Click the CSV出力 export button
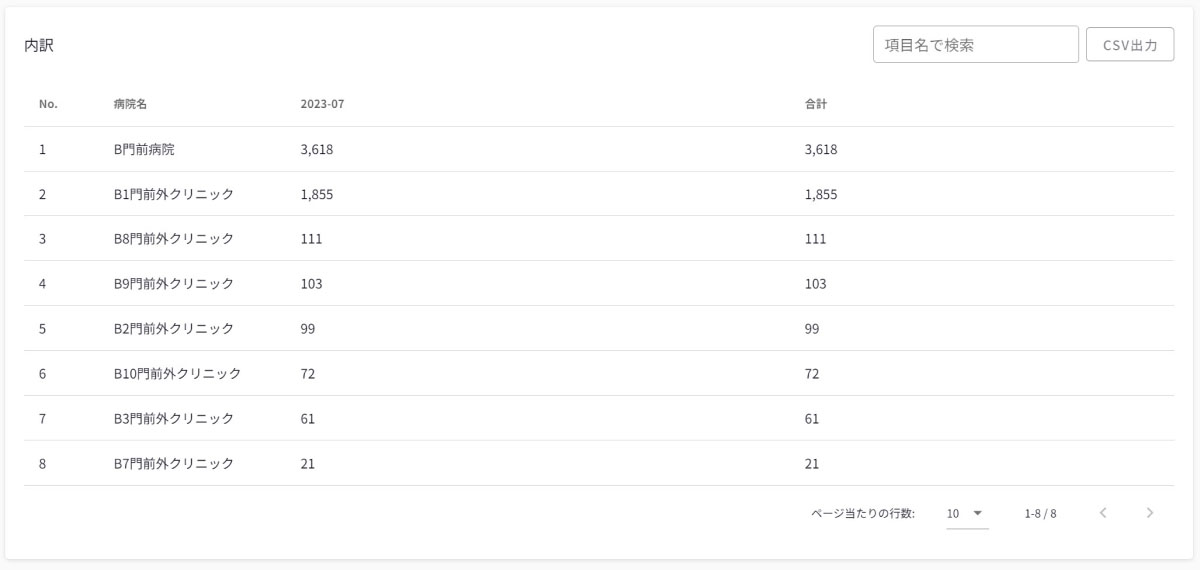The image size is (1200, 570). click(1130, 45)
